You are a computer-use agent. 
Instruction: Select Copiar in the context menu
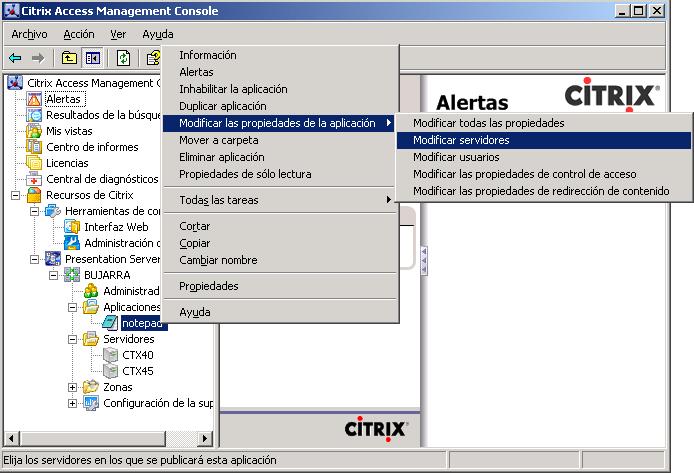(281, 243)
